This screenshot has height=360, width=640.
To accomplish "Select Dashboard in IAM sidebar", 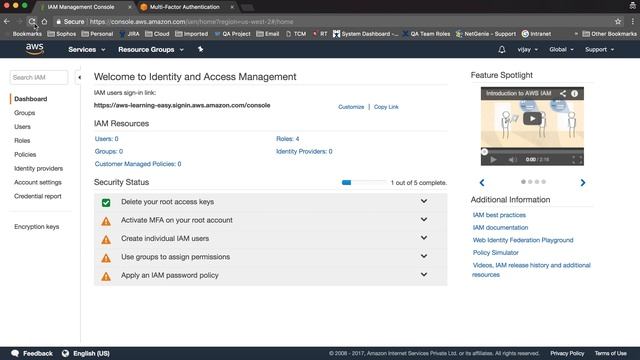I will click(31, 99).
